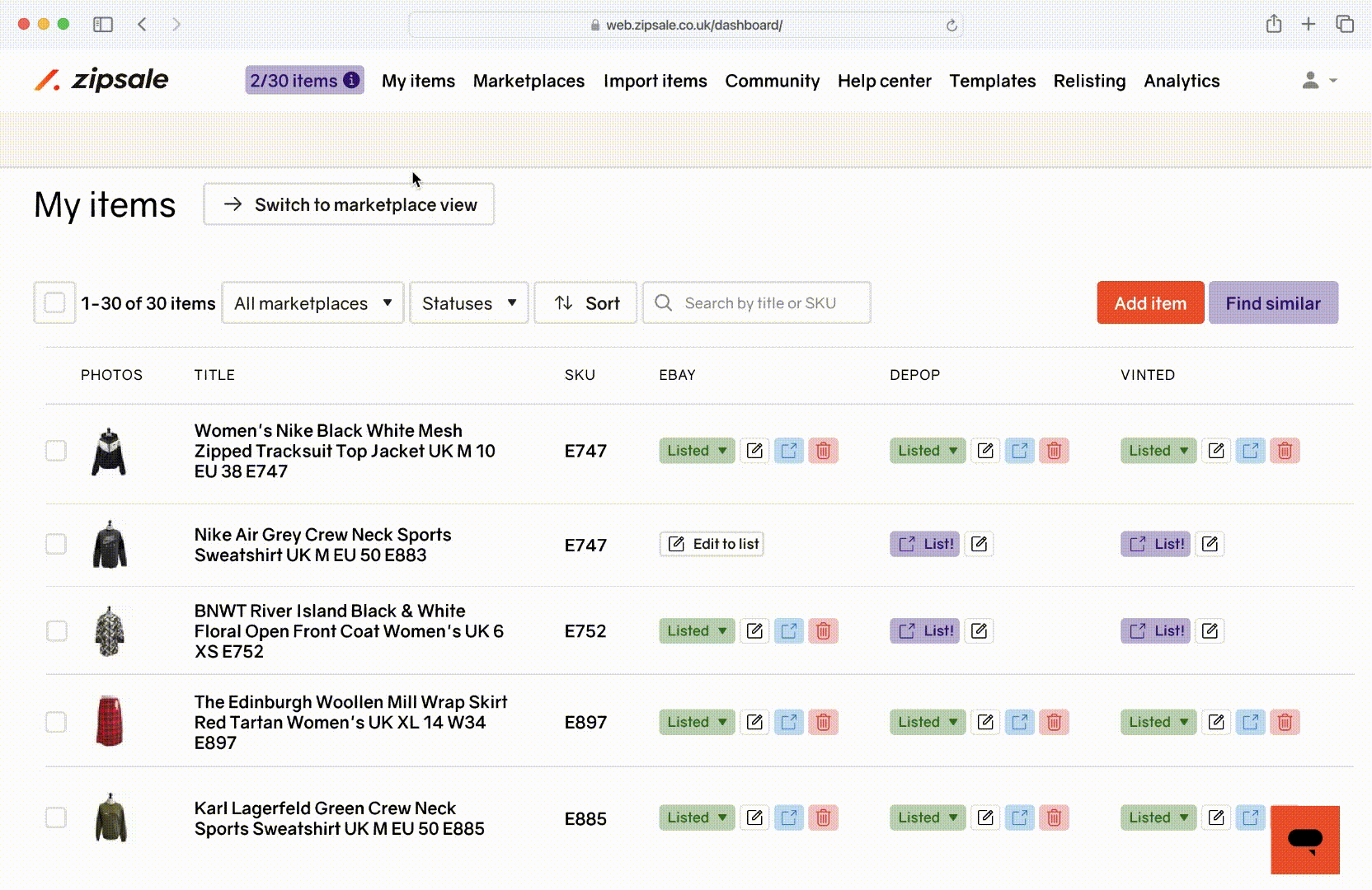Click Switch to marketplace view
This screenshot has width=1372, height=890.
click(x=349, y=204)
